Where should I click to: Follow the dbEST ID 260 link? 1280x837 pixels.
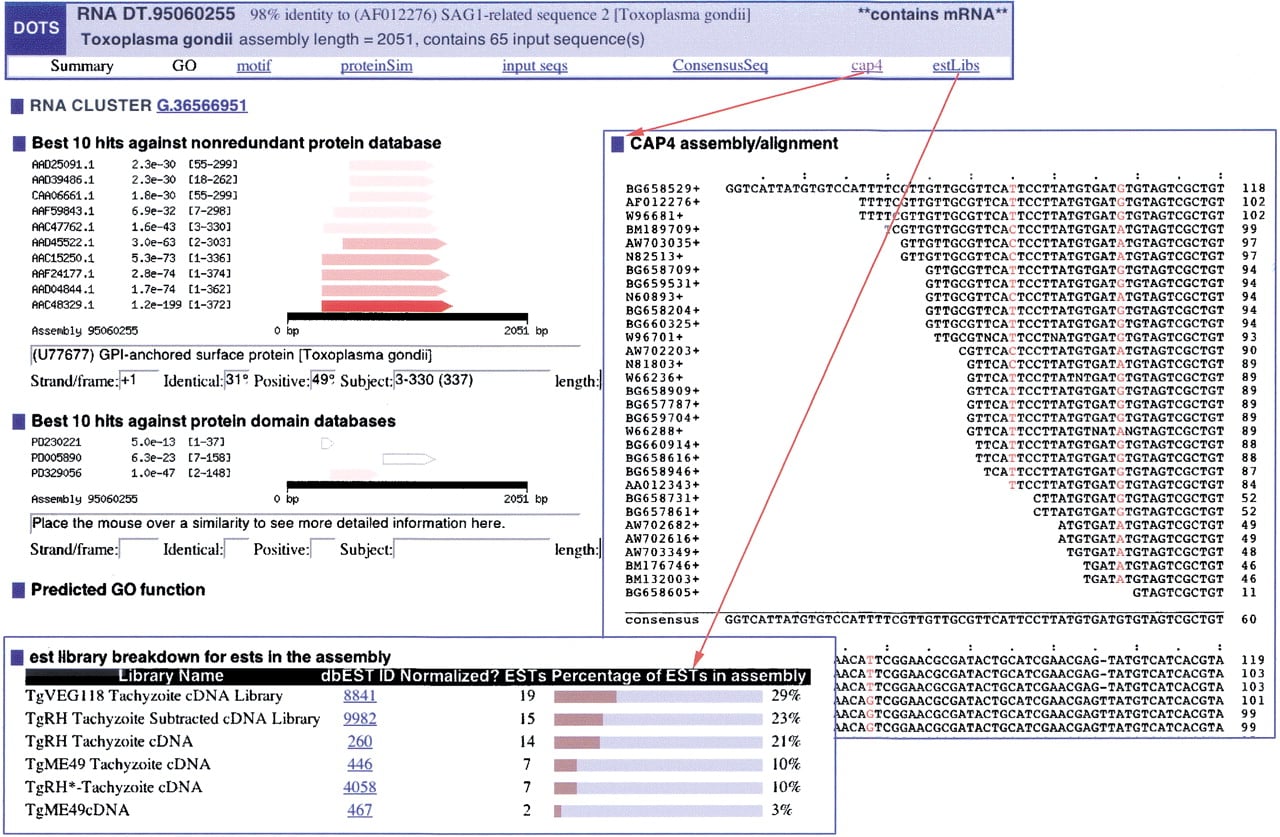coord(360,742)
